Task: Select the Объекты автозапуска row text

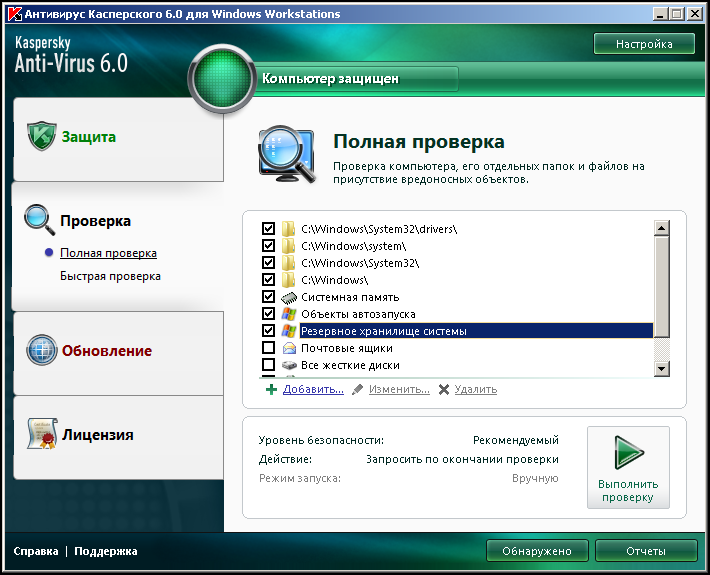Action: (x=358, y=314)
